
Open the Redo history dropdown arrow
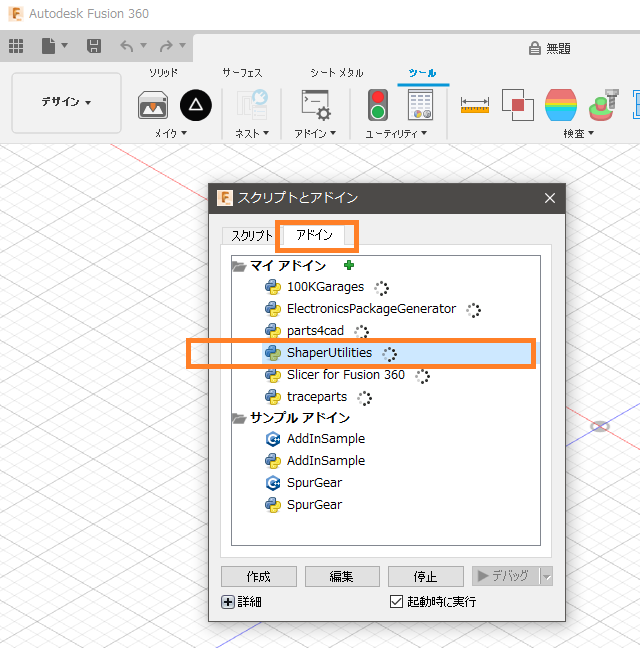click(x=183, y=45)
